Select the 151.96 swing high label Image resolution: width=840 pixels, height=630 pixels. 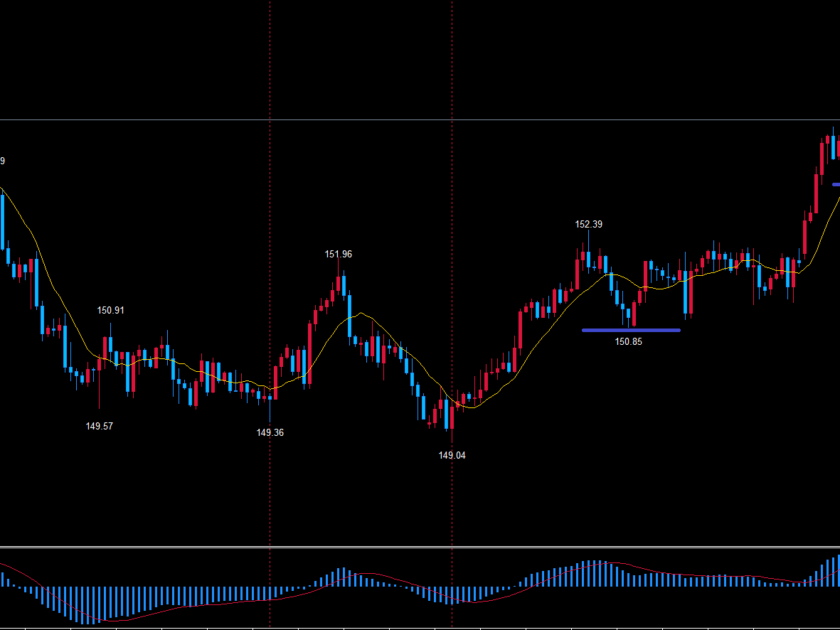338,254
